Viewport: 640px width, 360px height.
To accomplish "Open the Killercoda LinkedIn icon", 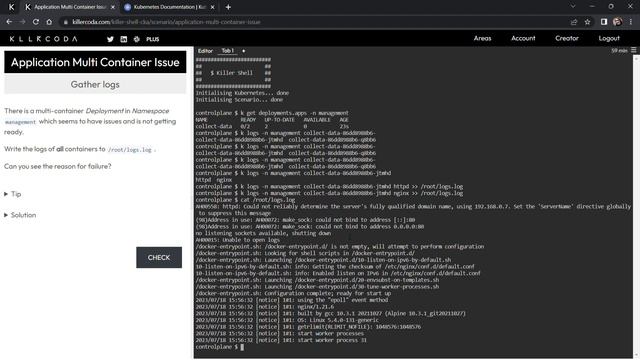I will (124, 39).
